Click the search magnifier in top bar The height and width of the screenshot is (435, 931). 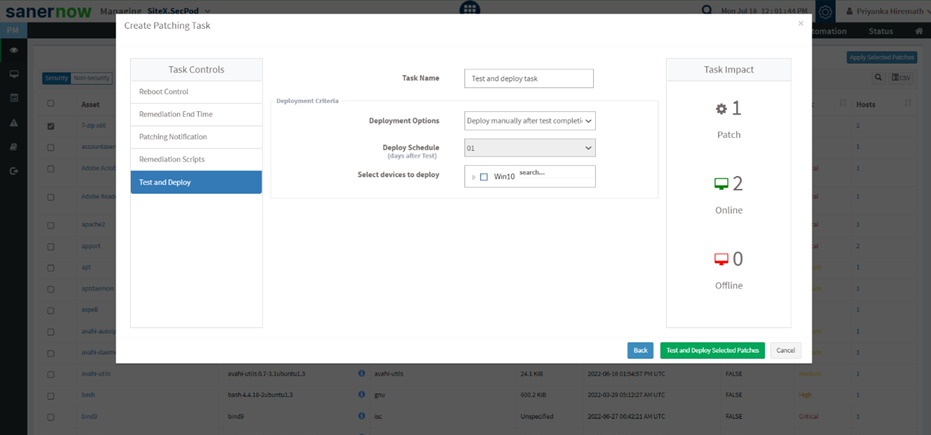pyautogui.click(x=707, y=11)
